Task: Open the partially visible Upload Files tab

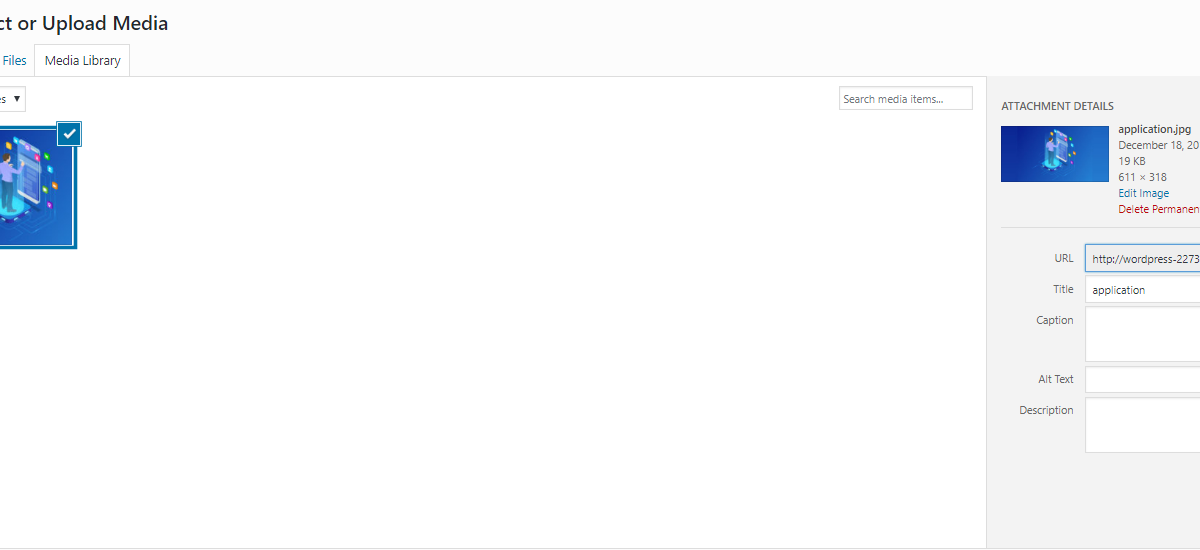Action: 14,60
